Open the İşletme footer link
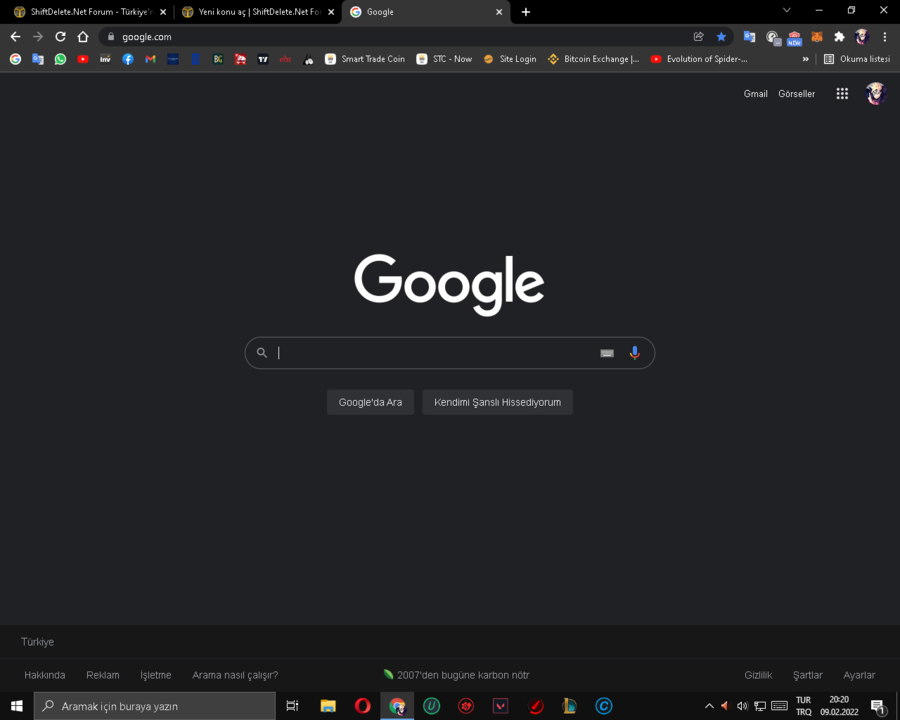 coord(156,675)
